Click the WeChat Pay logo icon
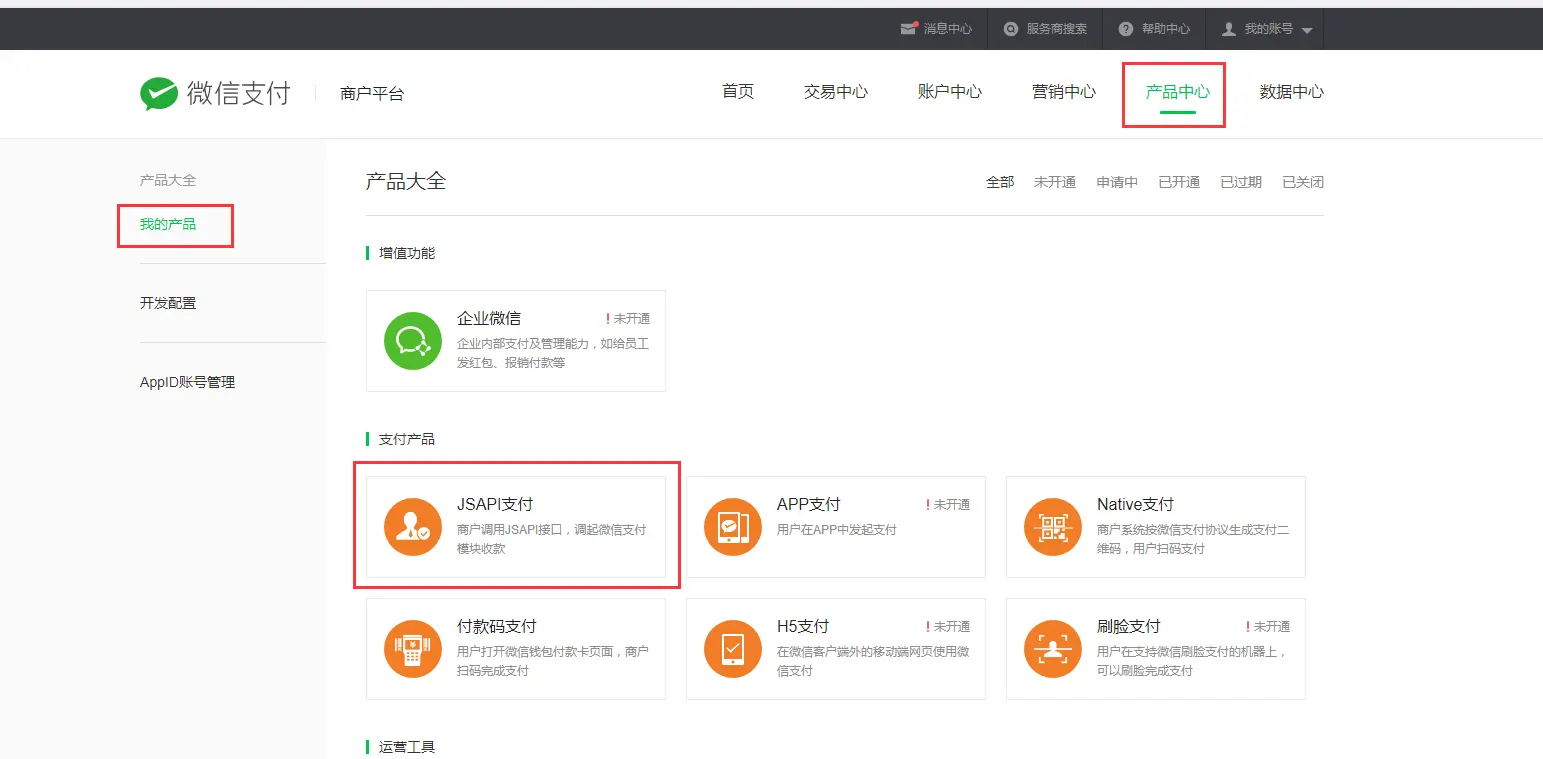Screen dimensions: 1543x759 pyautogui.click(x=159, y=93)
